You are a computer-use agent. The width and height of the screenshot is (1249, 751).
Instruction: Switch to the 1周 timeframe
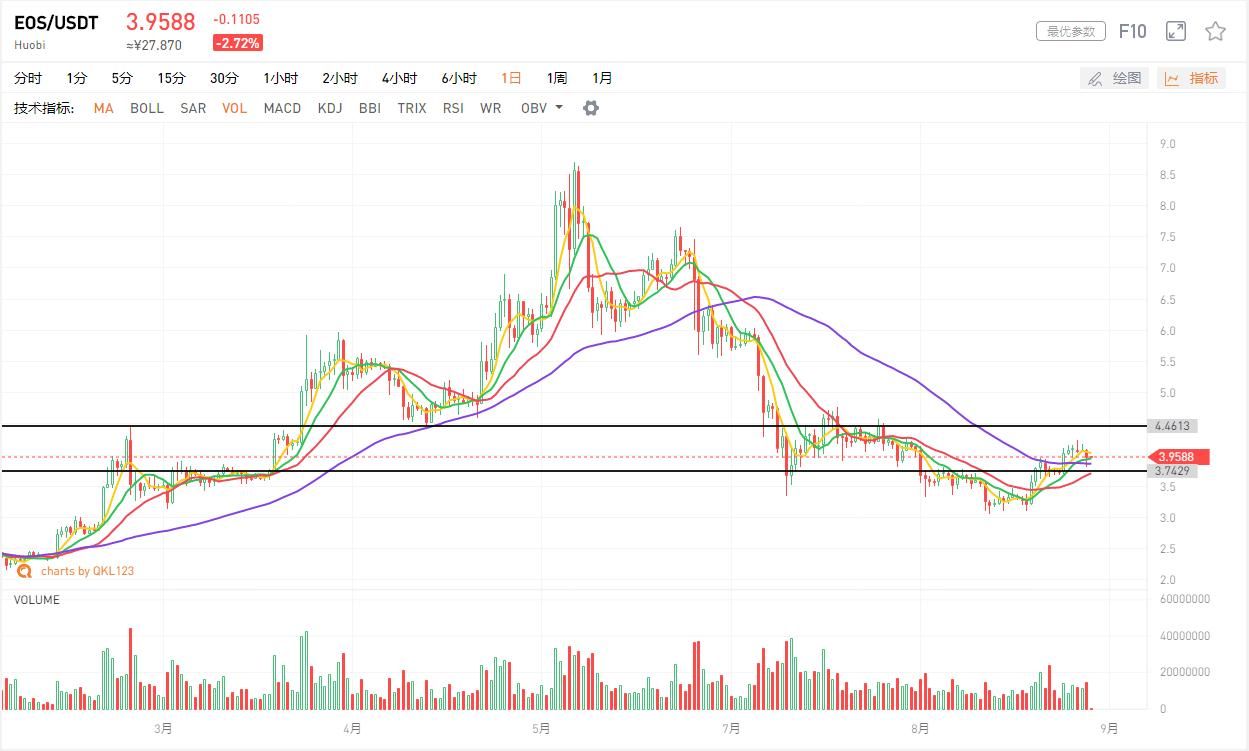(x=556, y=78)
